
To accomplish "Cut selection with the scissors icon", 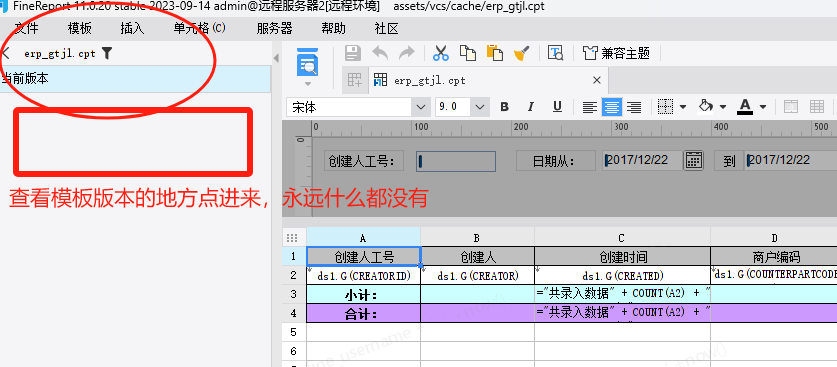I will 441,53.
